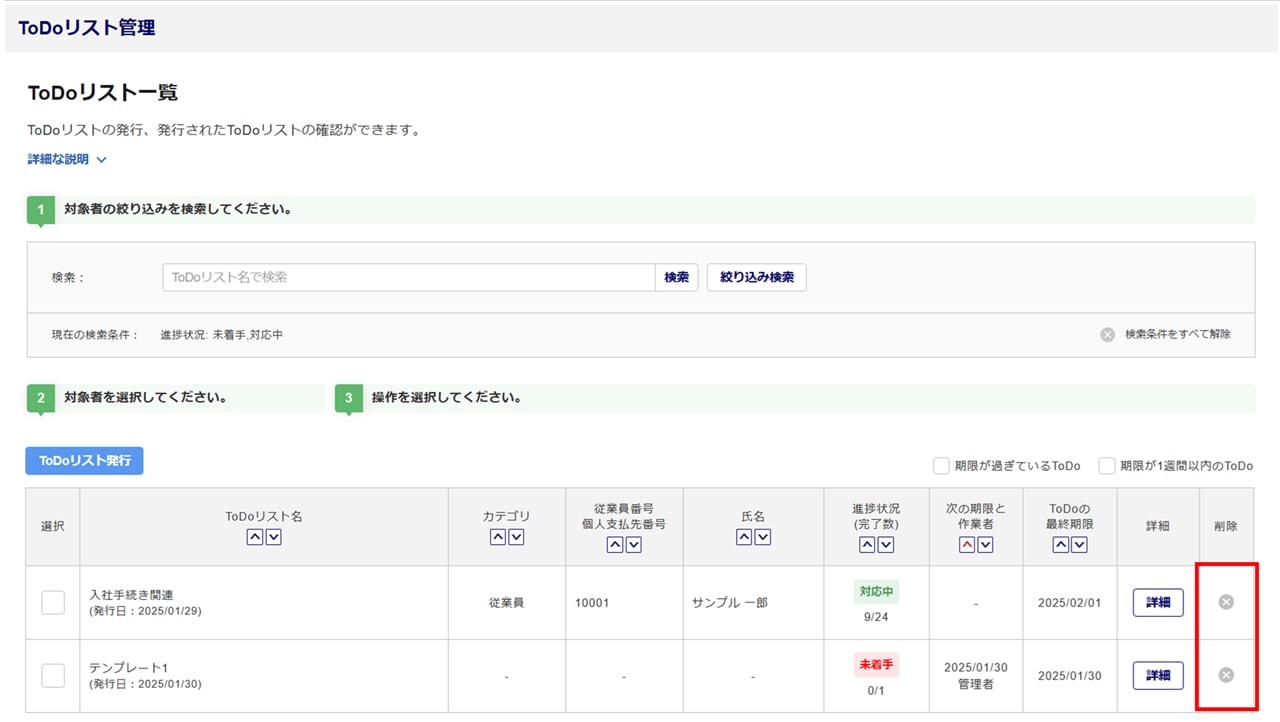Enable 期限が過ぎているToDo filter
Viewport: 1280px width, 722px height.
click(941, 466)
